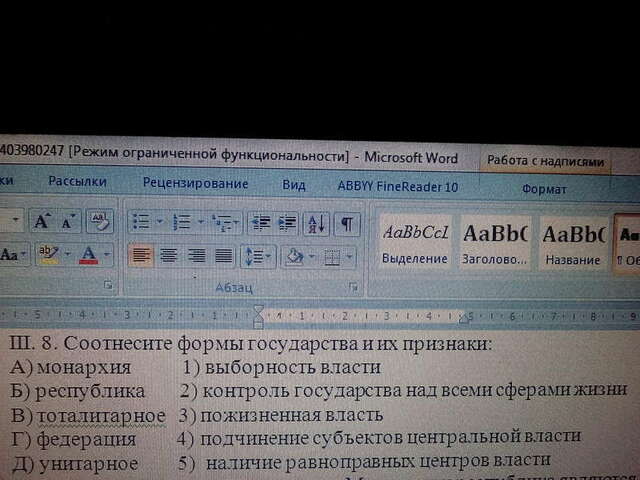Screen dimensions: 640x480
Task: Center the paragraph text
Action: point(168,256)
